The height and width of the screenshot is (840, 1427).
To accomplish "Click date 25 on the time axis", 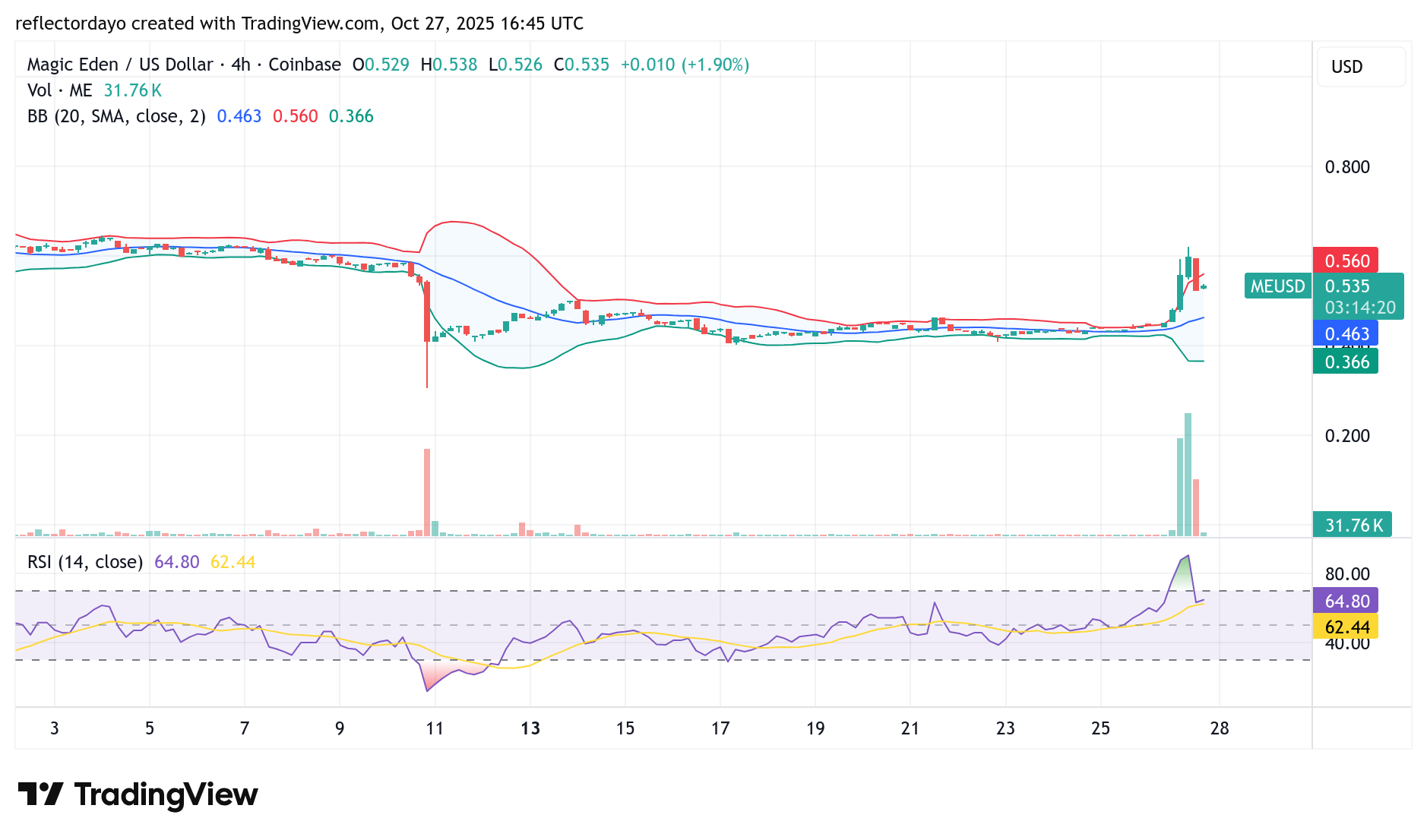I will click(1100, 728).
